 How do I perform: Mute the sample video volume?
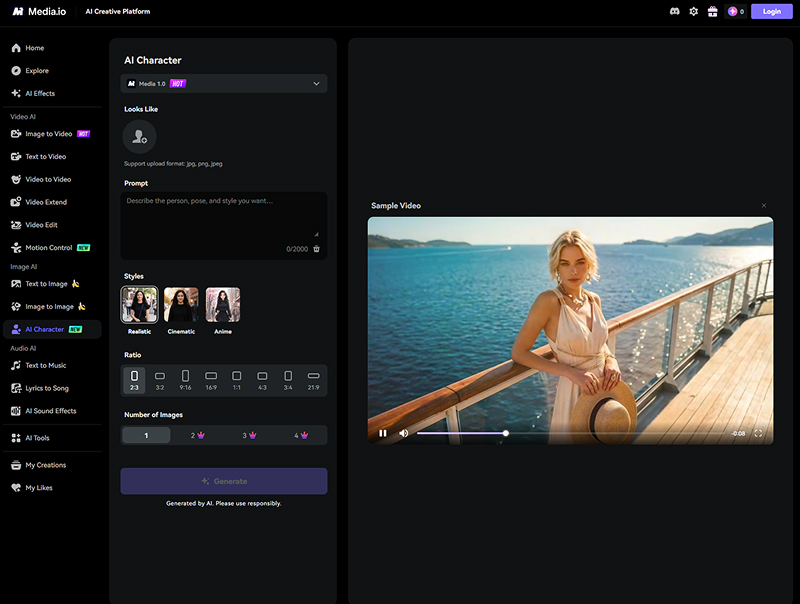[404, 433]
